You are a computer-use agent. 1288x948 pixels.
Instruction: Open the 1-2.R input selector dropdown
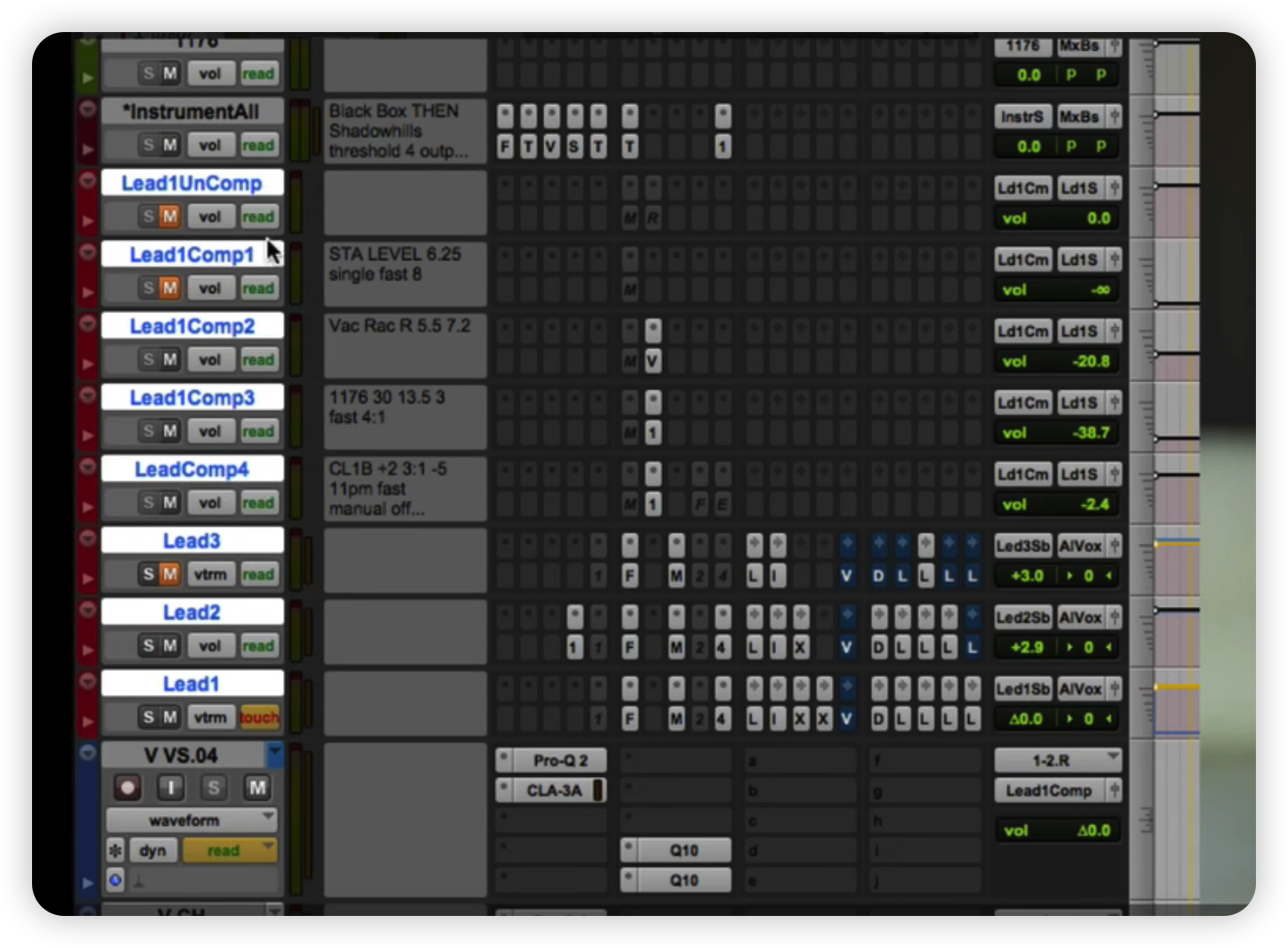pyautogui.click(x=1058, y=760)
